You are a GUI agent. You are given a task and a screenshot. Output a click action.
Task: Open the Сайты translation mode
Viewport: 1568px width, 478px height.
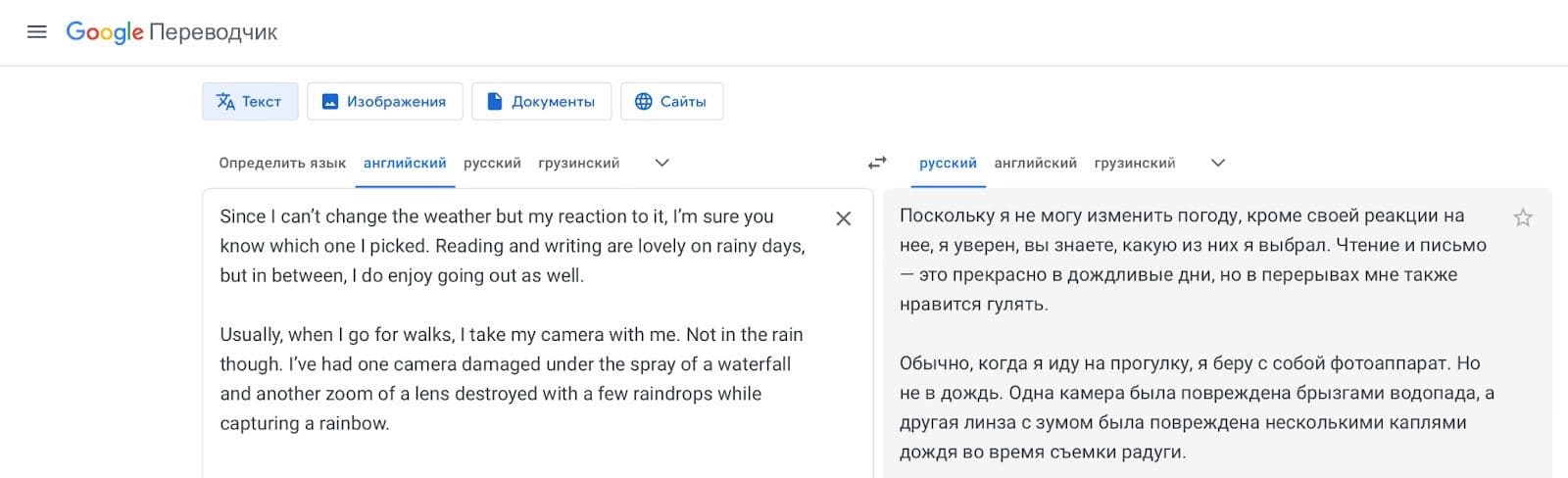tap(671, 101)
